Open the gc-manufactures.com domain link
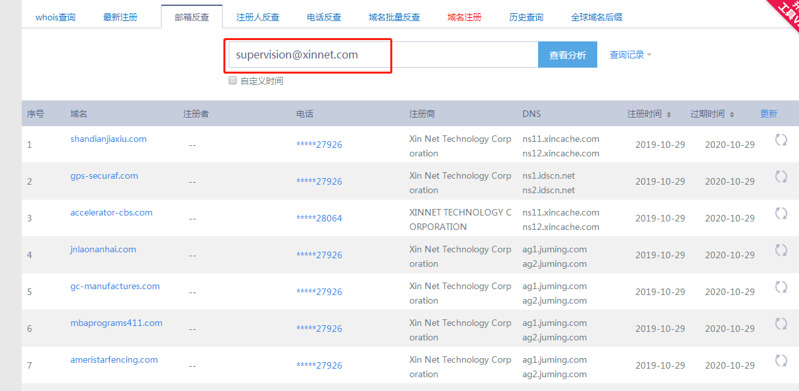This screenshot has width=799, height=391. point(115,286)
